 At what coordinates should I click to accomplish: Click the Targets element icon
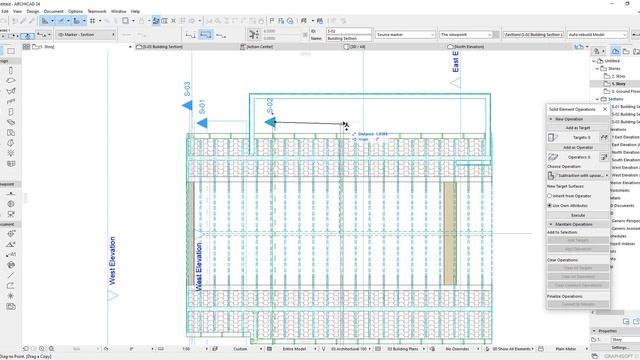coord(553,138)
